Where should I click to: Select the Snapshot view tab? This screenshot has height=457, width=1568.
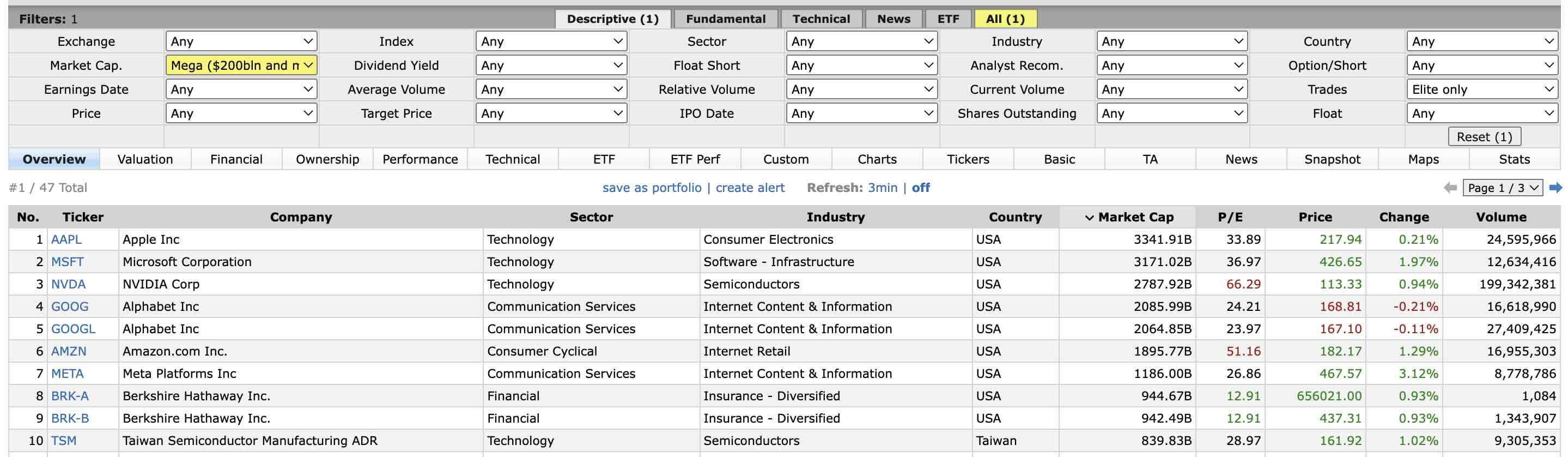coord(1332,159)
